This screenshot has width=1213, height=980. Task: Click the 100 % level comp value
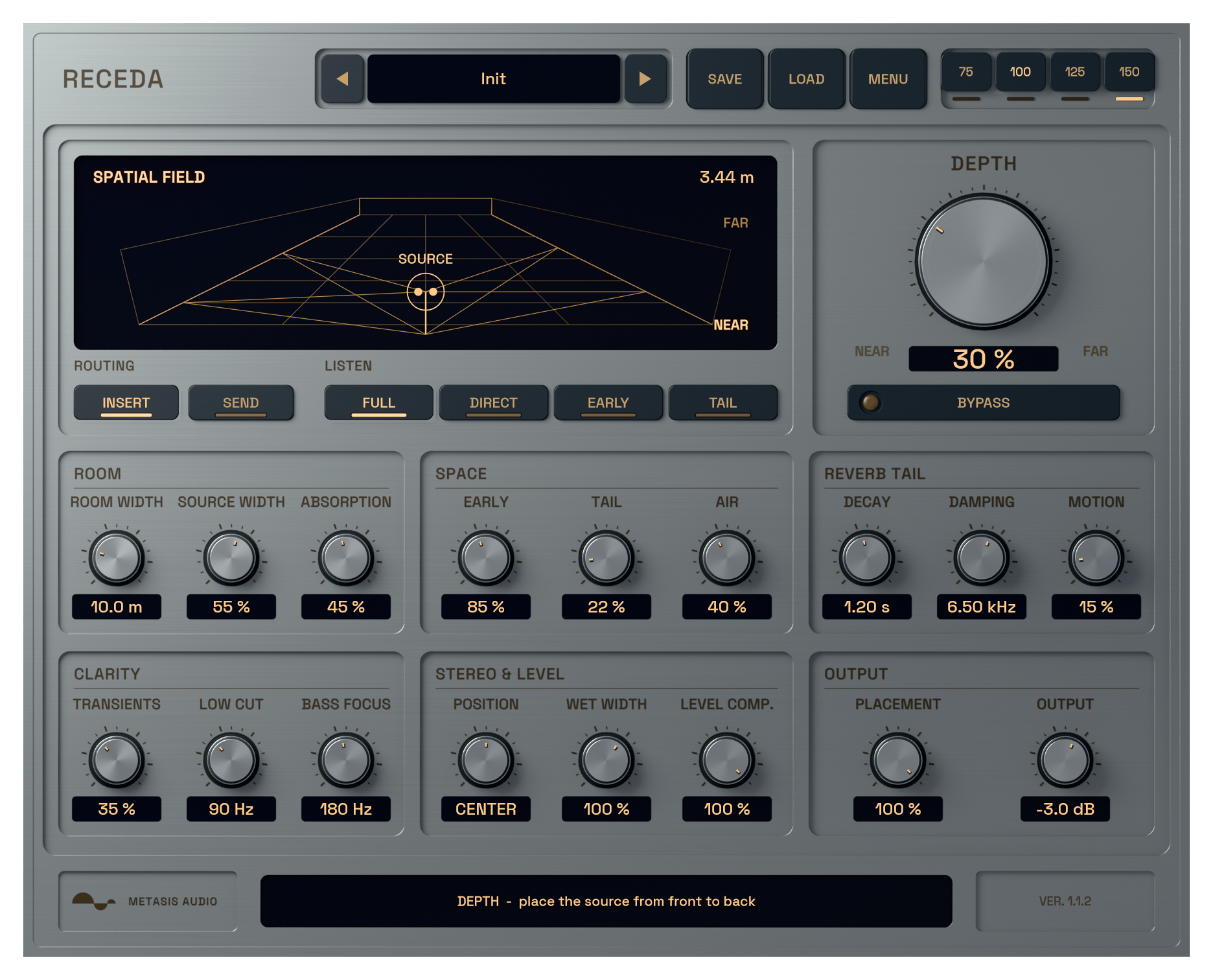coord(727,809)
